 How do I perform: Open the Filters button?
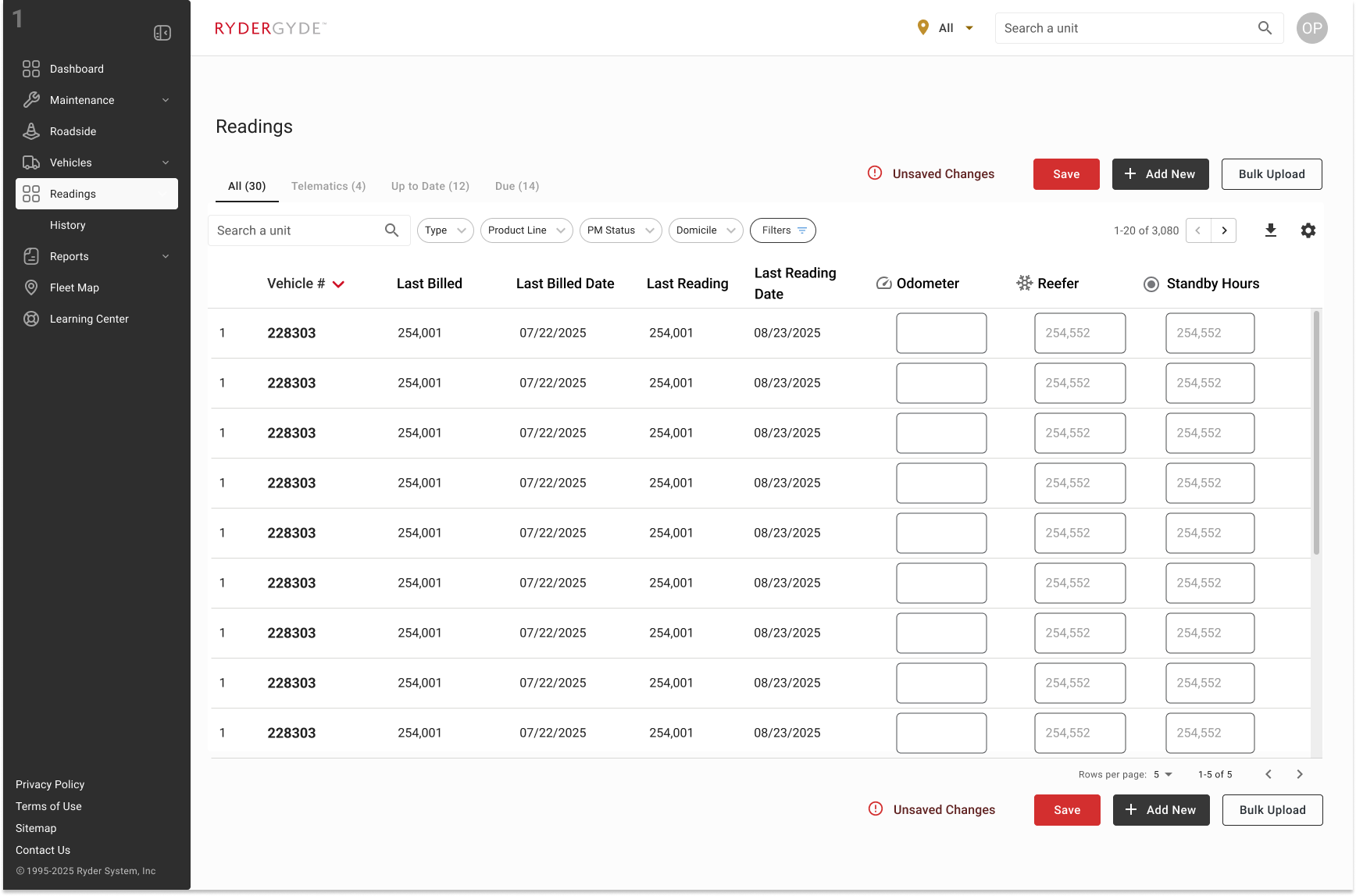coord(783,230)
